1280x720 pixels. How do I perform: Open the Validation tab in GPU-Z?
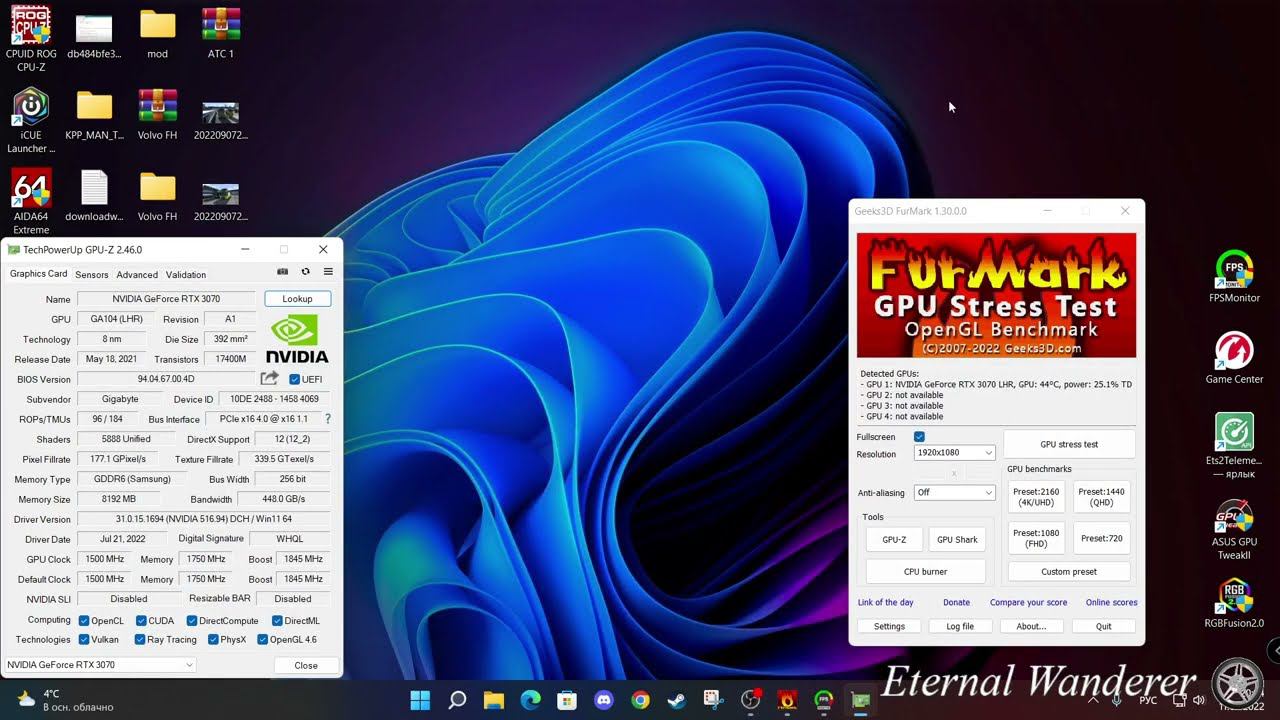coord(186,274)
